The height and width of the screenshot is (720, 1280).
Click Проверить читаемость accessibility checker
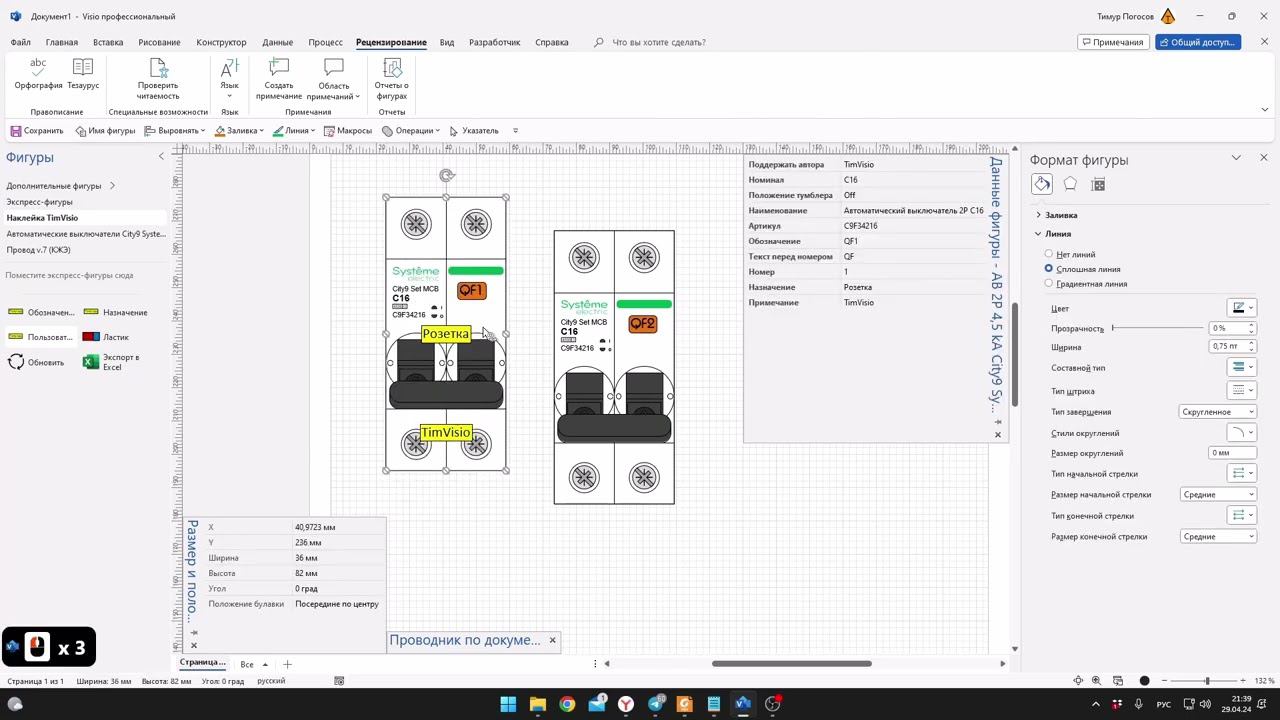coord(158,79)
